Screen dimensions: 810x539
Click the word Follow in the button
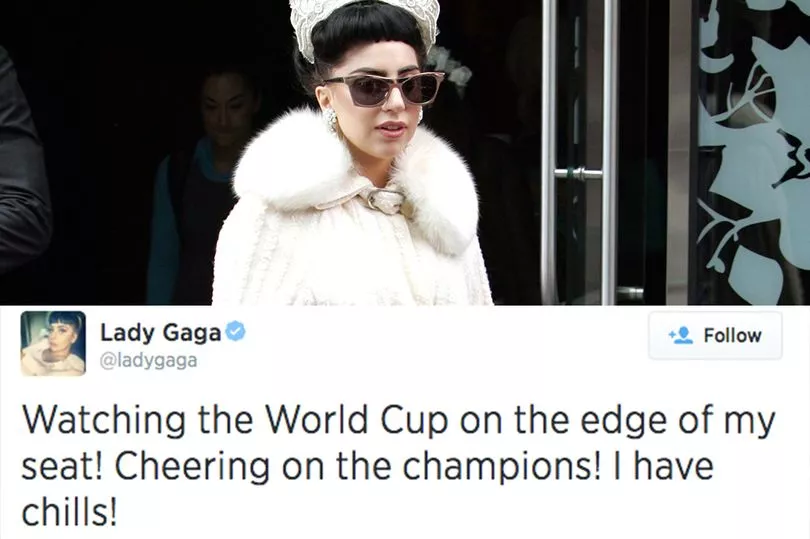tap(733, 335)
